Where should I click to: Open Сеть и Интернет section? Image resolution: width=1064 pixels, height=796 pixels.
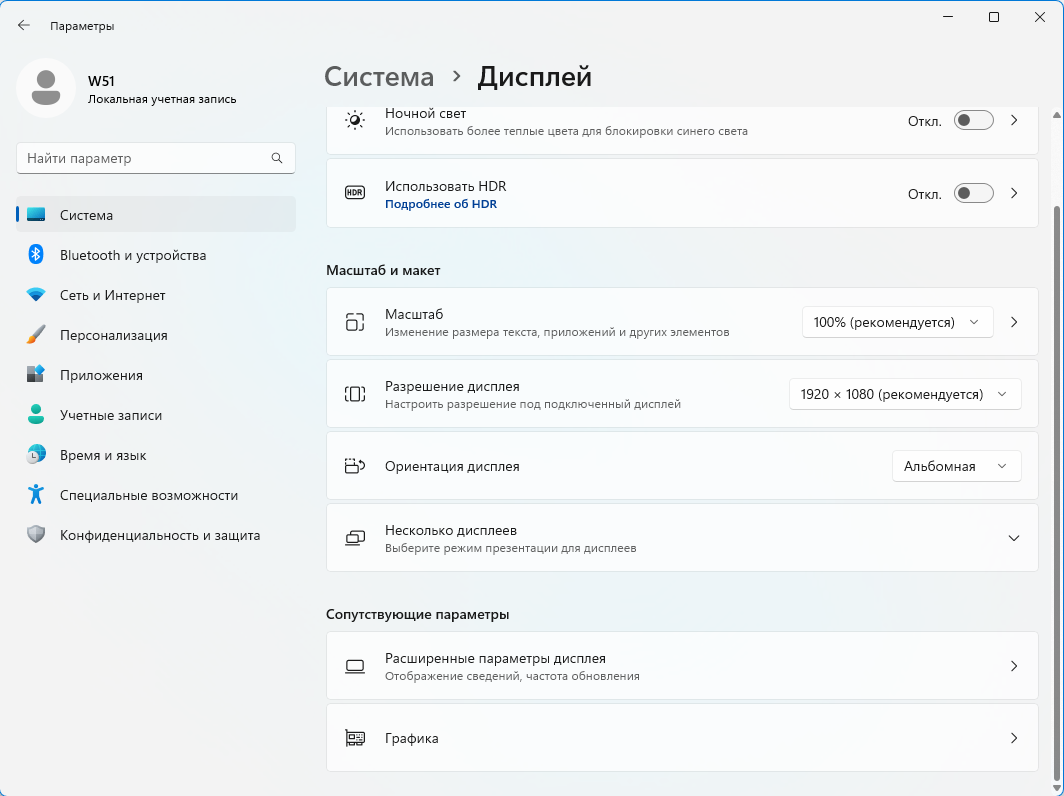coord(156,295)
